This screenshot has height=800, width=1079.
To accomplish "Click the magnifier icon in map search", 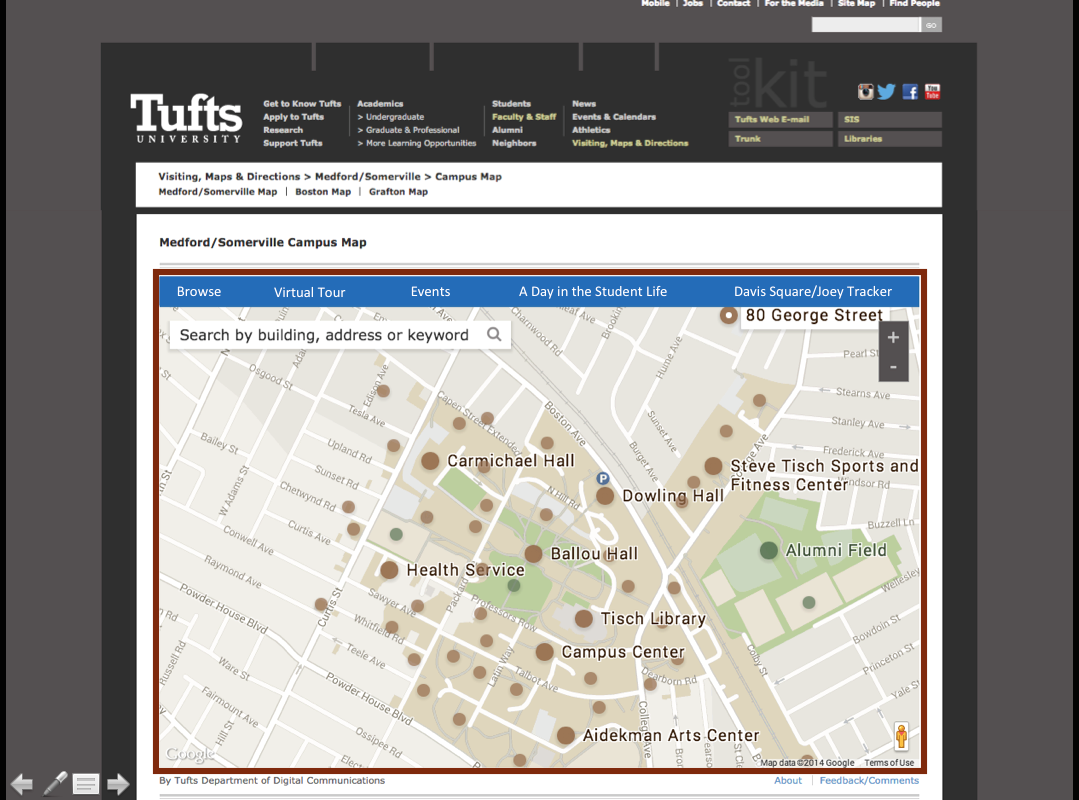I will (494, 335).
